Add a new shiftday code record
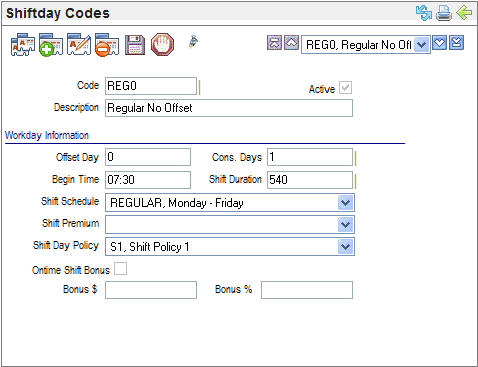The width and height of the screenshot is (478, 367). coord(51,44)
